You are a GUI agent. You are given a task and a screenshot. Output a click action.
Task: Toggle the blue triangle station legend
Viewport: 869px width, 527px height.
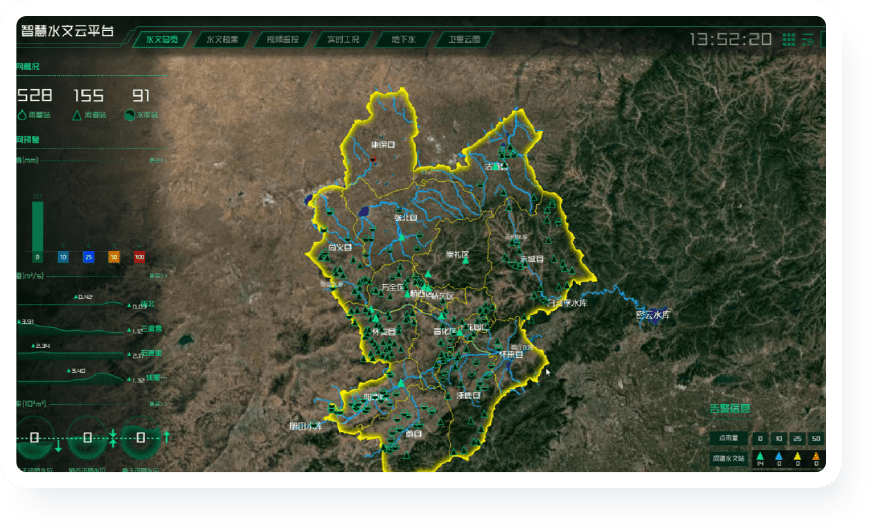779,459
